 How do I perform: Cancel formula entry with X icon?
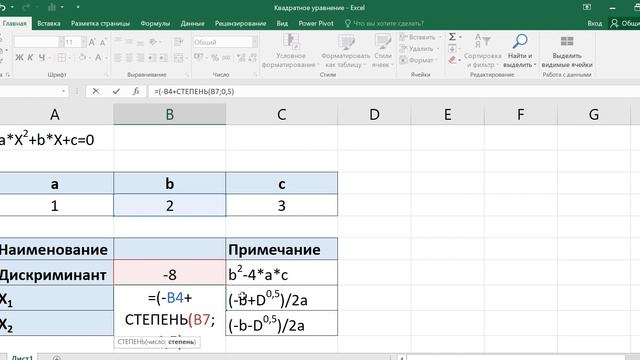(x=96, y=91)
